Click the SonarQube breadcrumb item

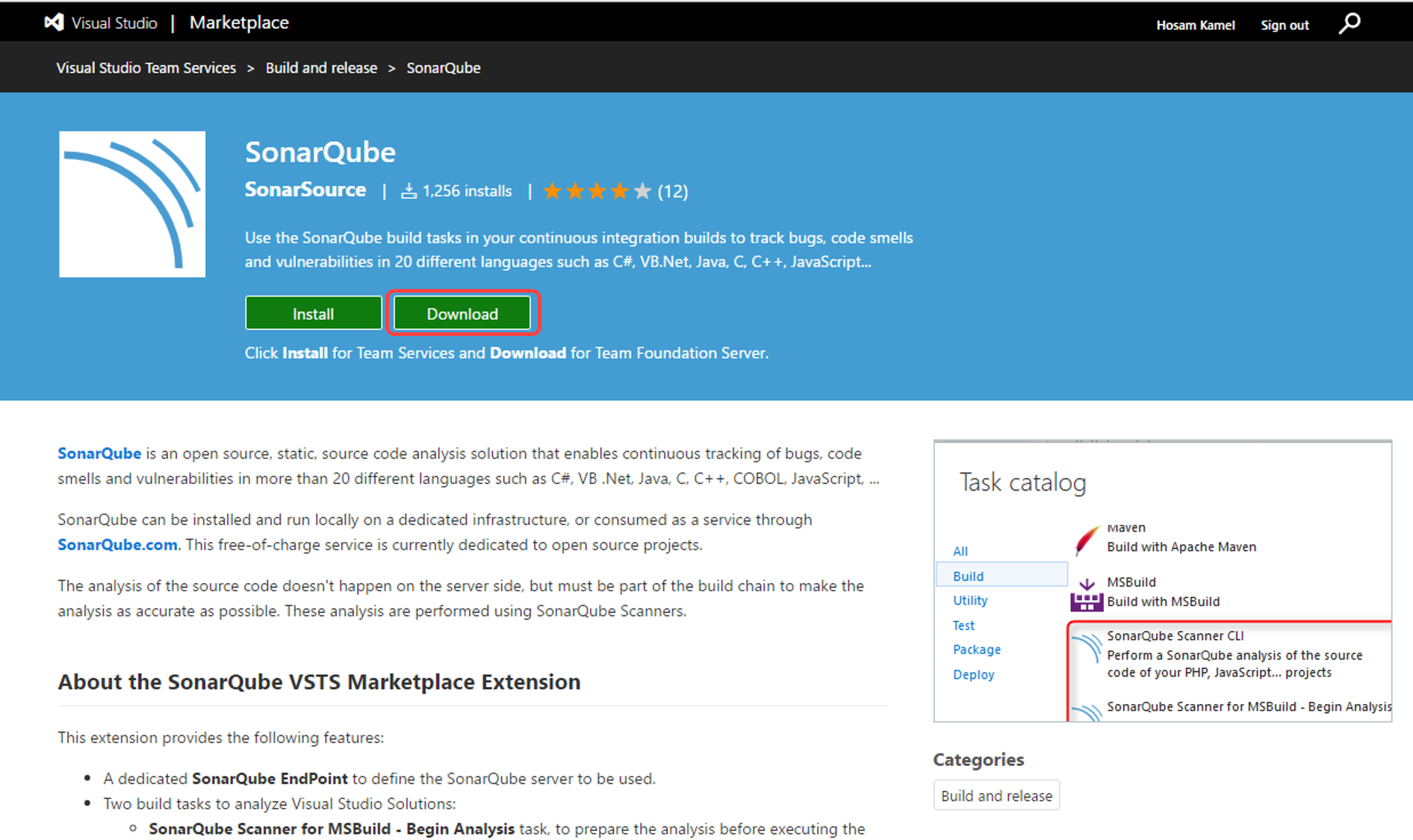pos(444,68)
